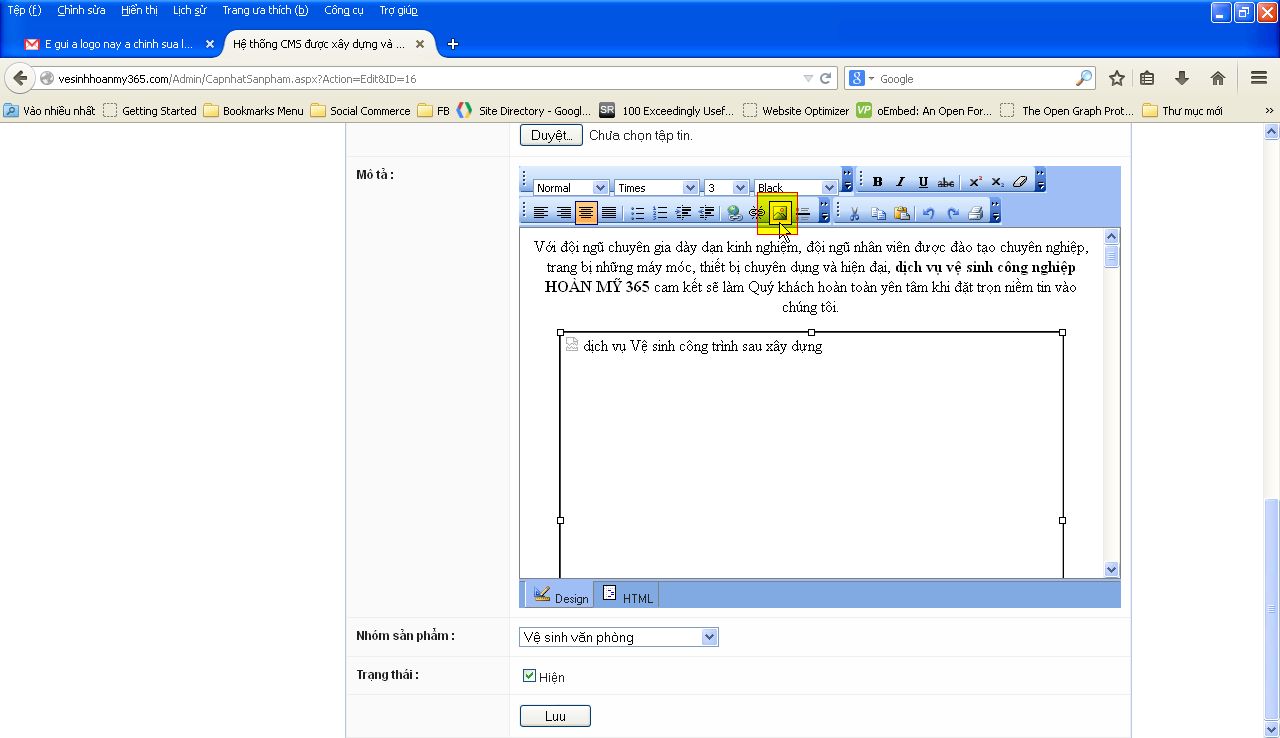The image size is (1280, 738).
Task: Click the second indent arrow icon
Action: click(x=706, y=213)
